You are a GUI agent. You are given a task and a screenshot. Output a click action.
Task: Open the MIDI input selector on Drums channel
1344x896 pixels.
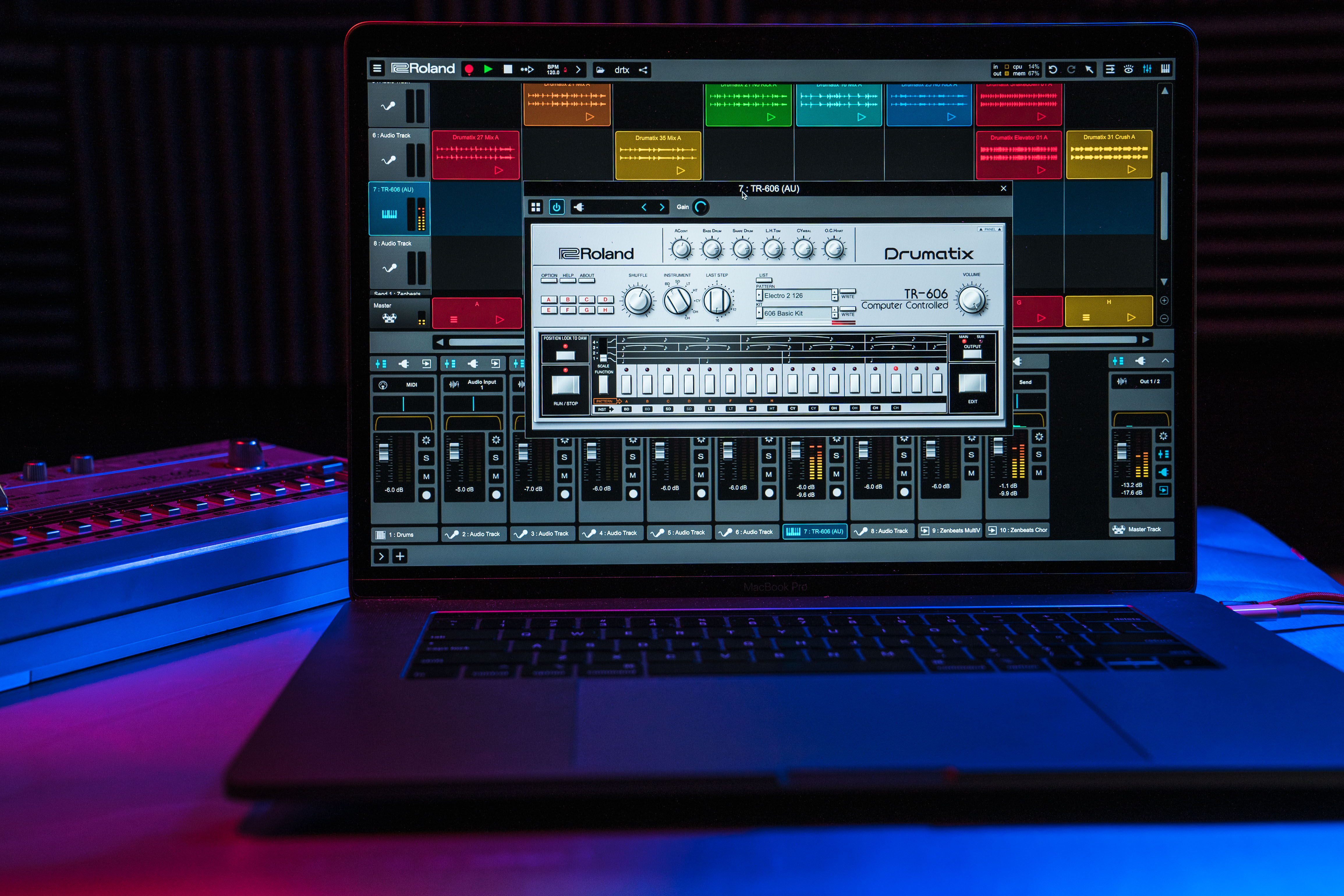[x=403, y=385]
